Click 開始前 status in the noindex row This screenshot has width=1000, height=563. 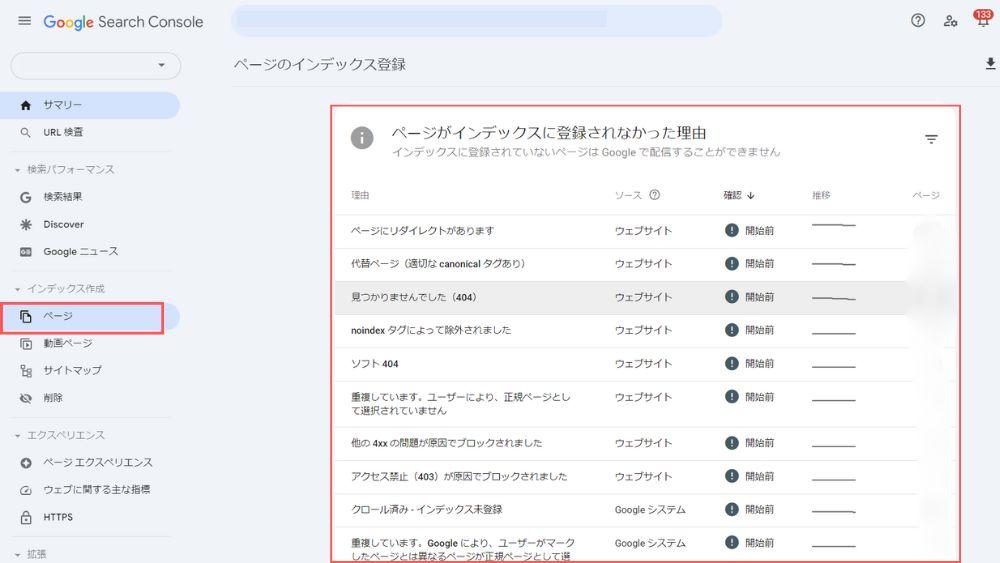coord(760,330)
